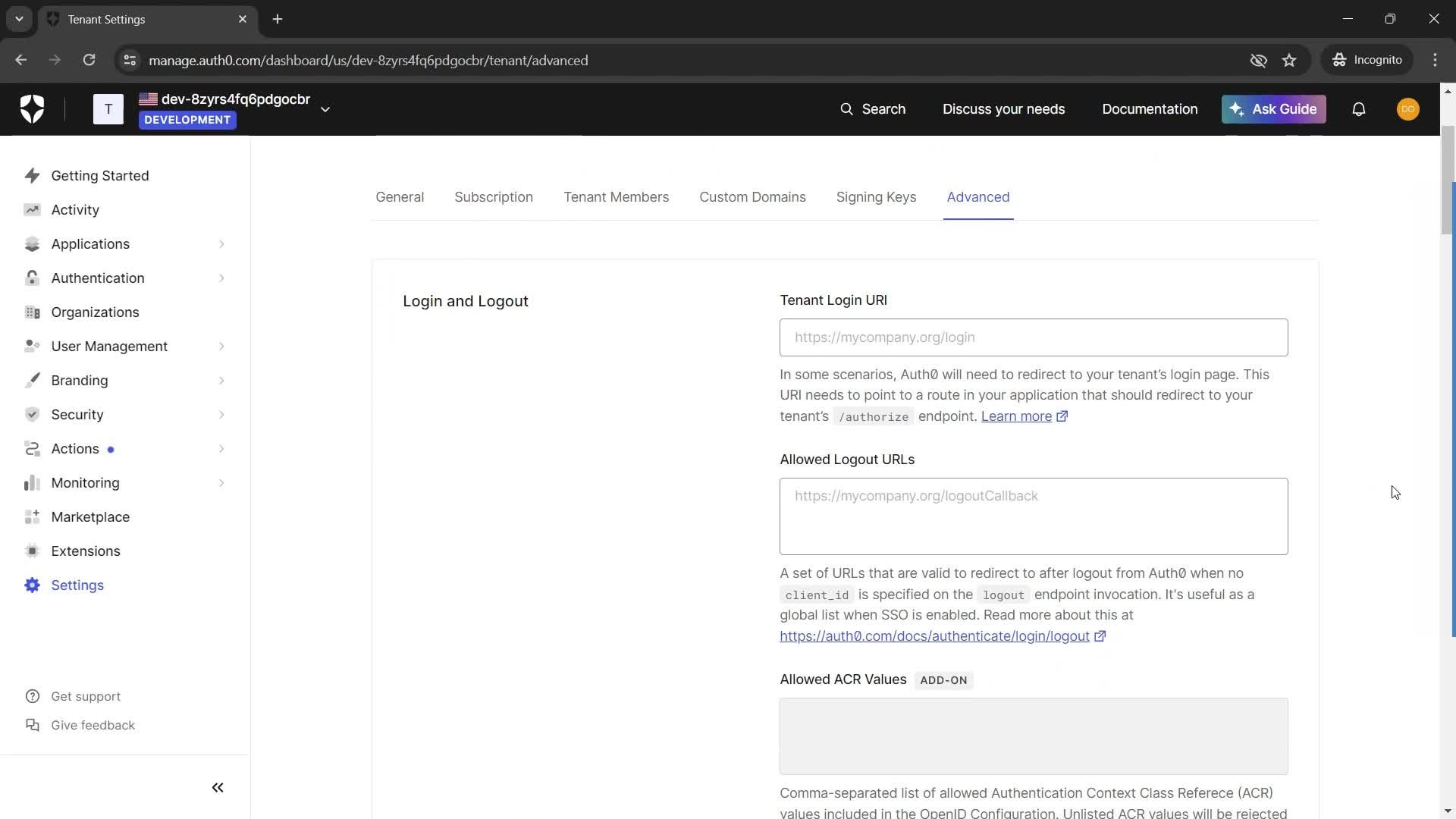Image resolution: width=1456 pixels, height=819 pixels.
Task: Switch to the Tenant Members tab
Action: pos(616,197)
